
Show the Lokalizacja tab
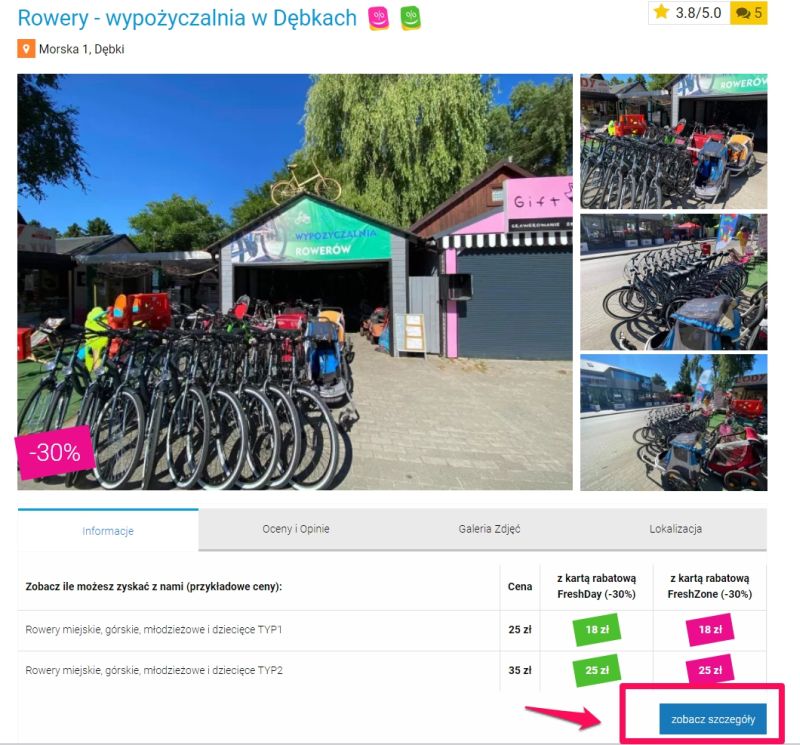[x=675, y=529]
